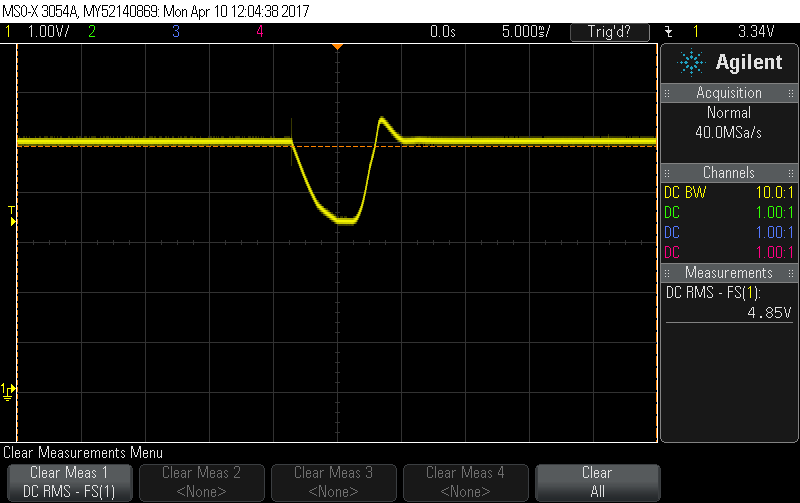Open the Acquisition panel header
Viewport: 800px width, 503px height.
pos(729,93)
